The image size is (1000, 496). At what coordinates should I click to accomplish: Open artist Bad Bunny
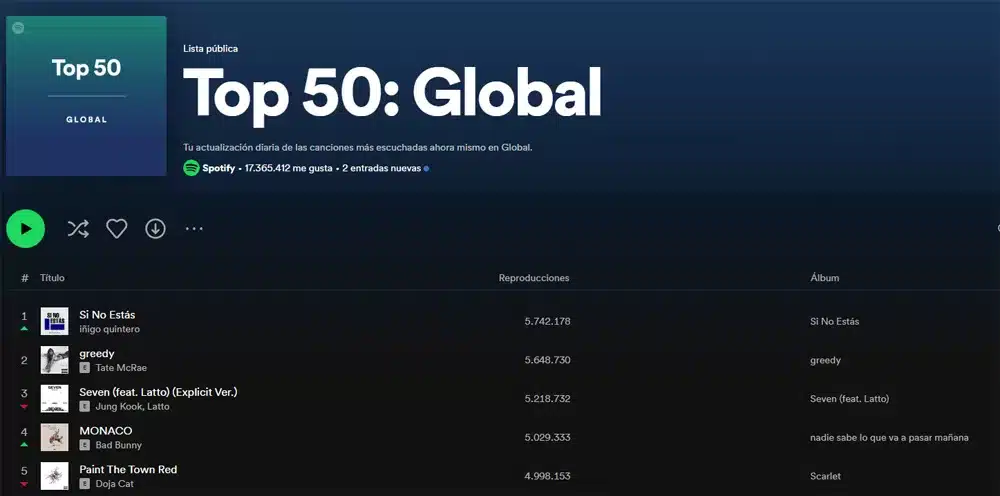[119, 445]
